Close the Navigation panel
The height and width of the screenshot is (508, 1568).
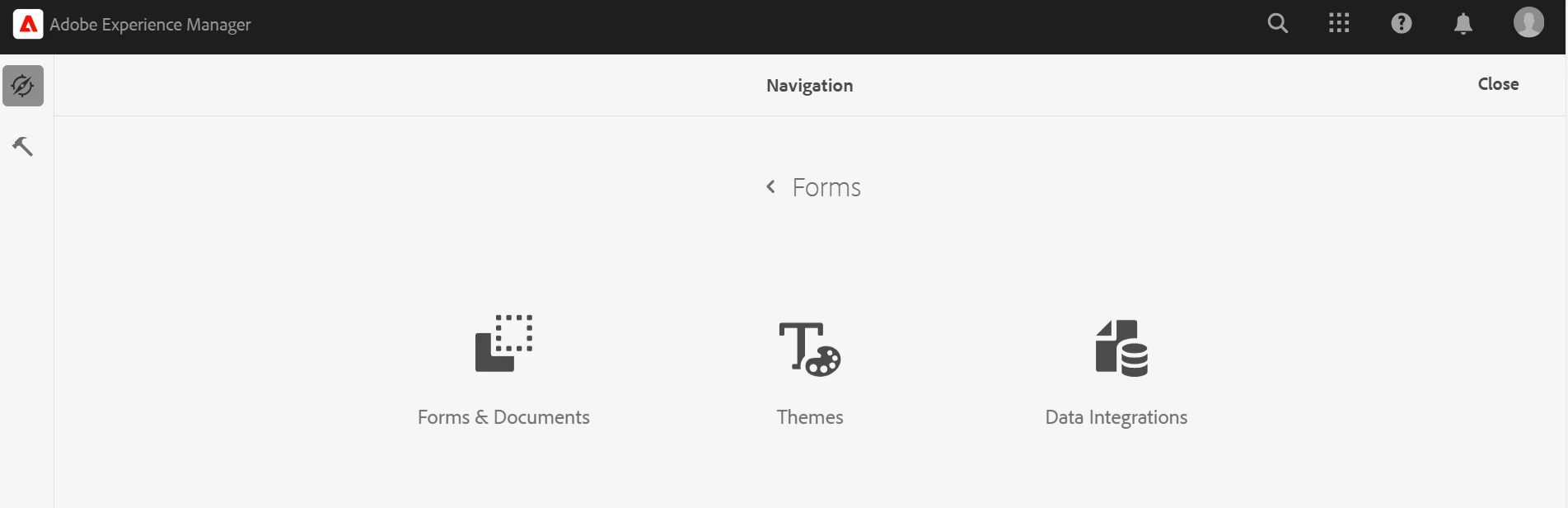pos(1498,84)
